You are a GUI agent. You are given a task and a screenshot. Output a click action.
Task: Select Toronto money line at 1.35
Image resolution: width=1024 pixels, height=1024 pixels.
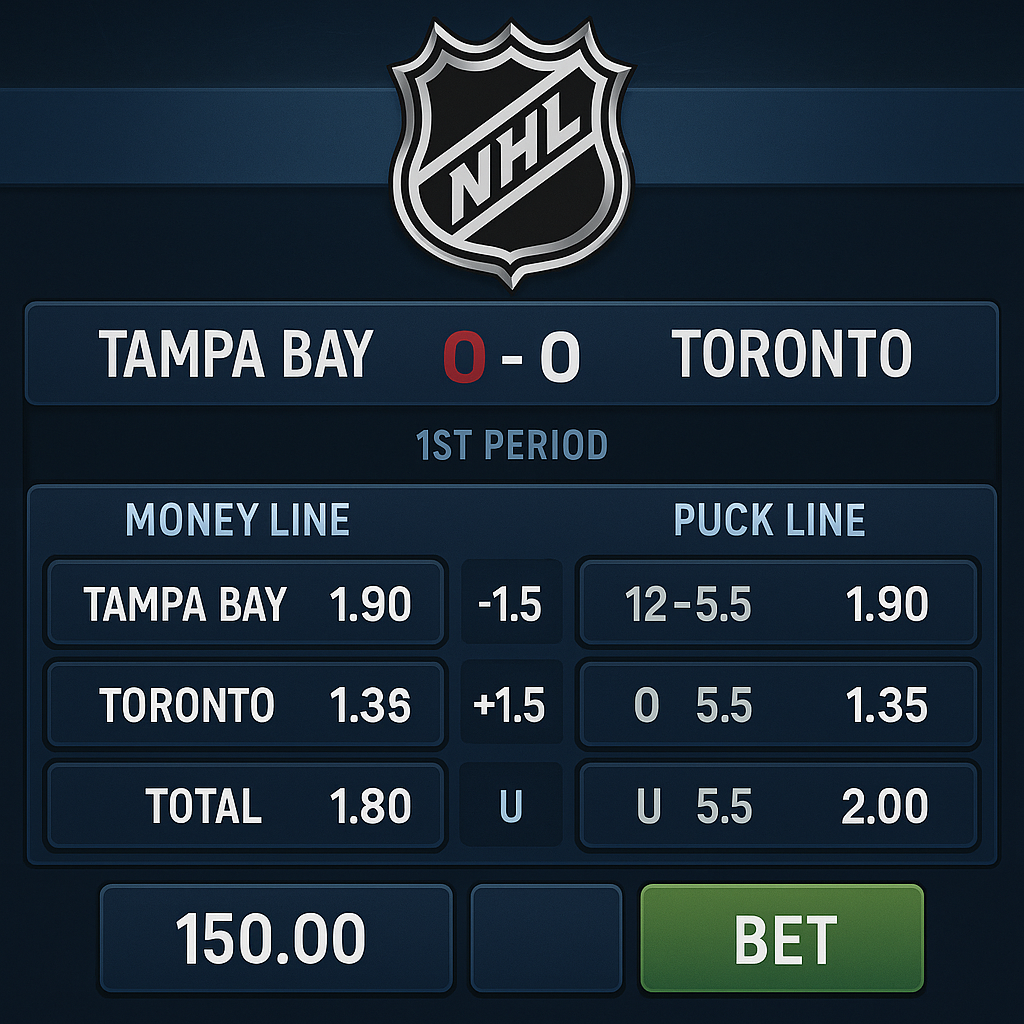click(x=245, y=704)
